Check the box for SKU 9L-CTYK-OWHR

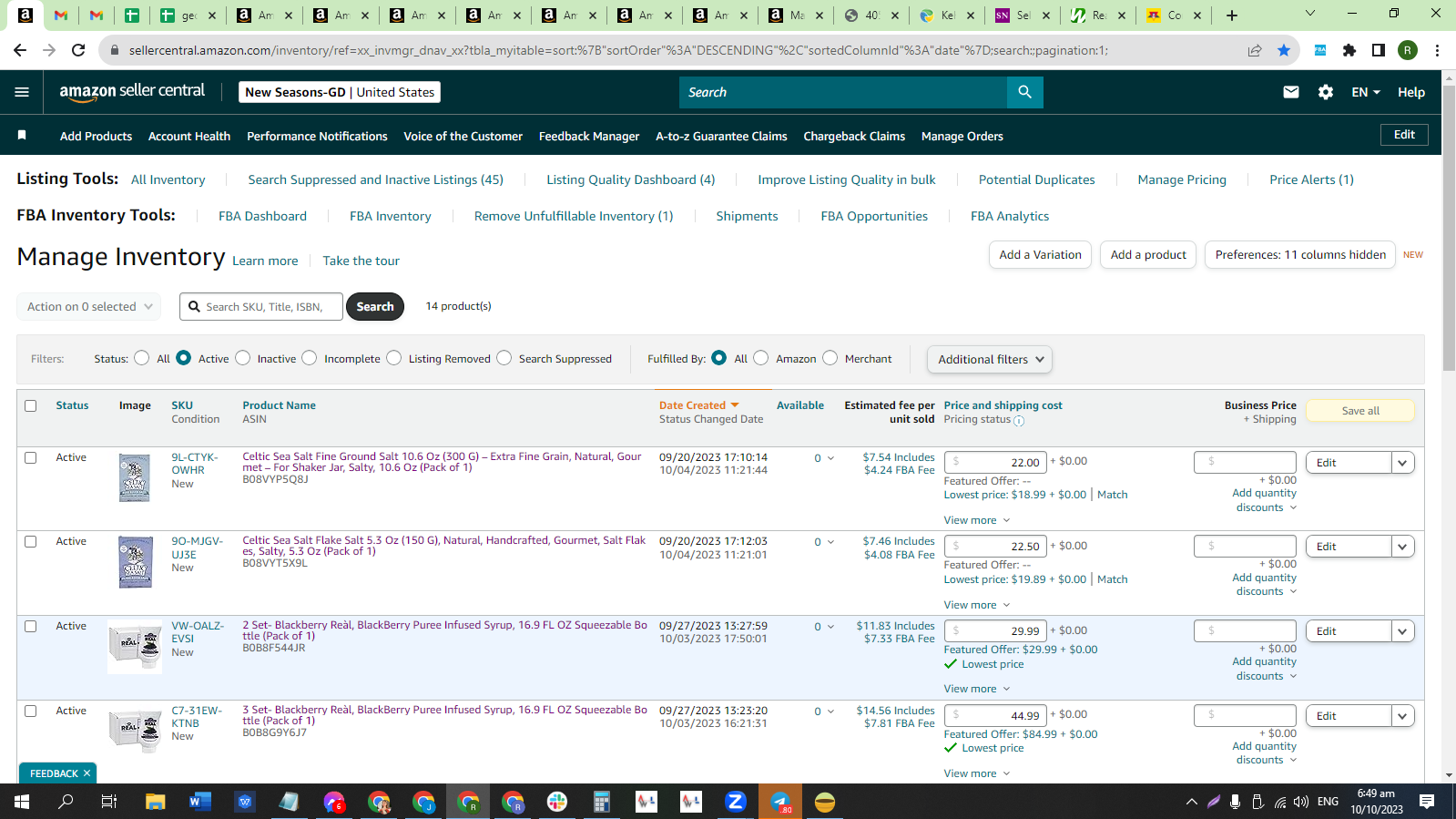31,457
